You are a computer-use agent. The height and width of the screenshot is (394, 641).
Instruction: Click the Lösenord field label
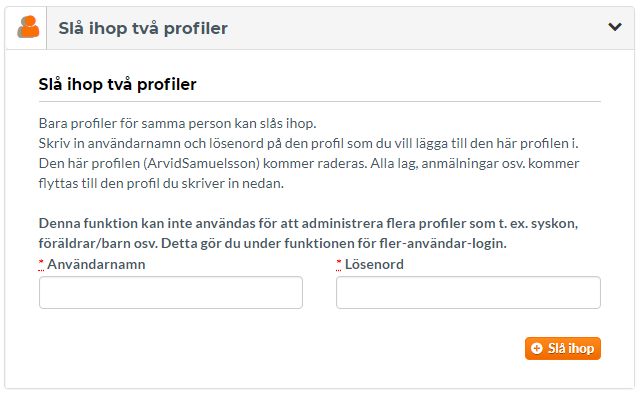(374, 264)
